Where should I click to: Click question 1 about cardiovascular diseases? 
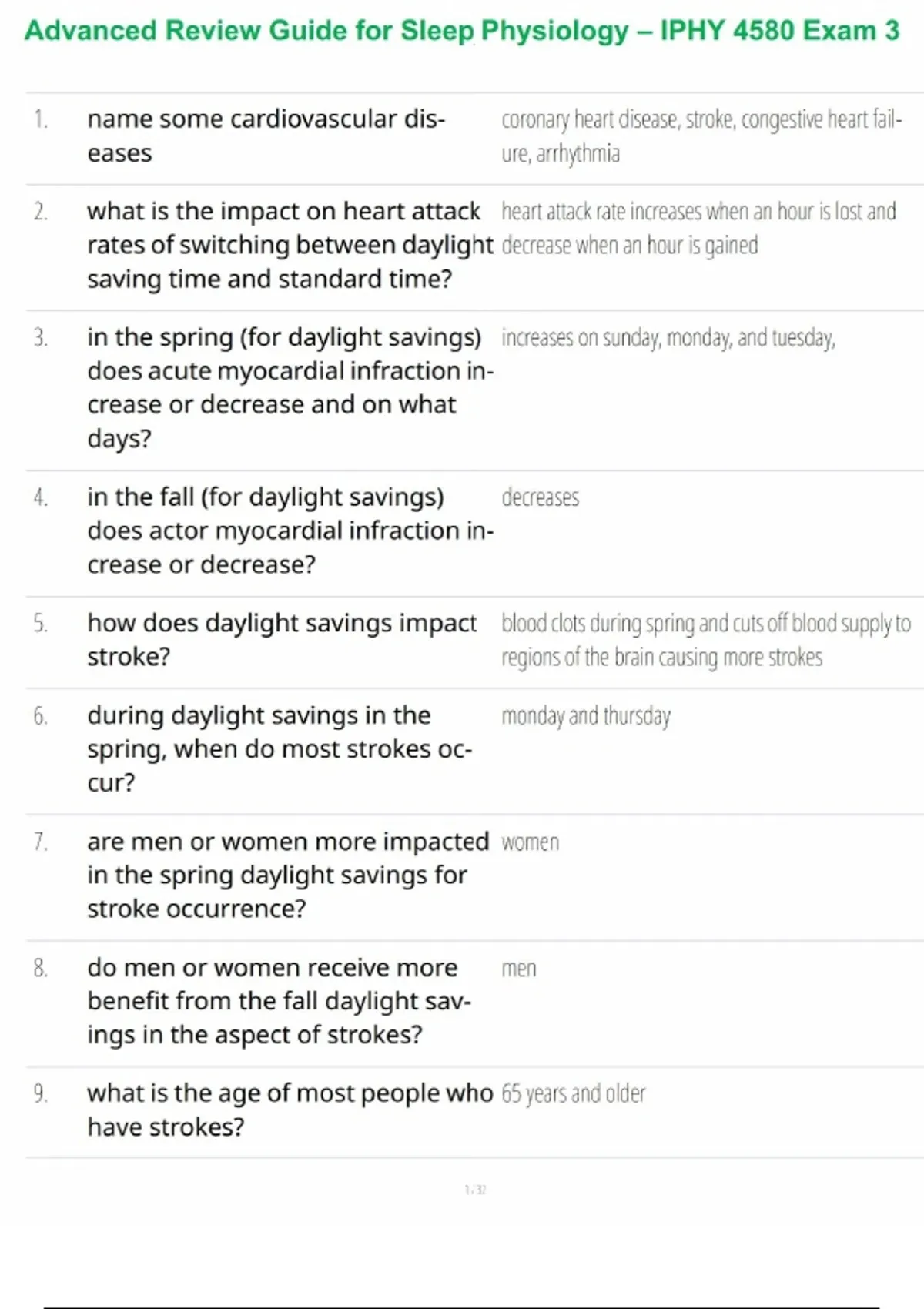pyautogui.click(x=266, y=136)
